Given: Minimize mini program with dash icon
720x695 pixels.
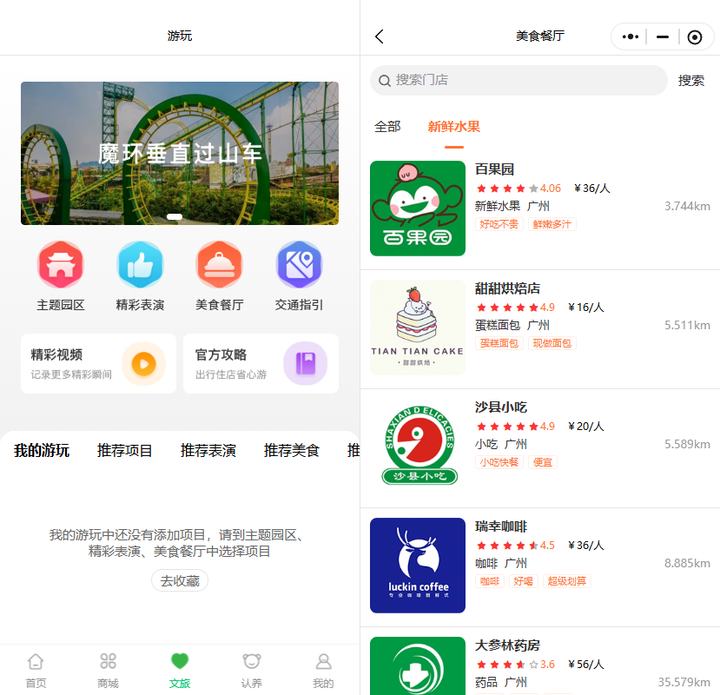Looking at the screenshot, I should click(x=663, y=36).
